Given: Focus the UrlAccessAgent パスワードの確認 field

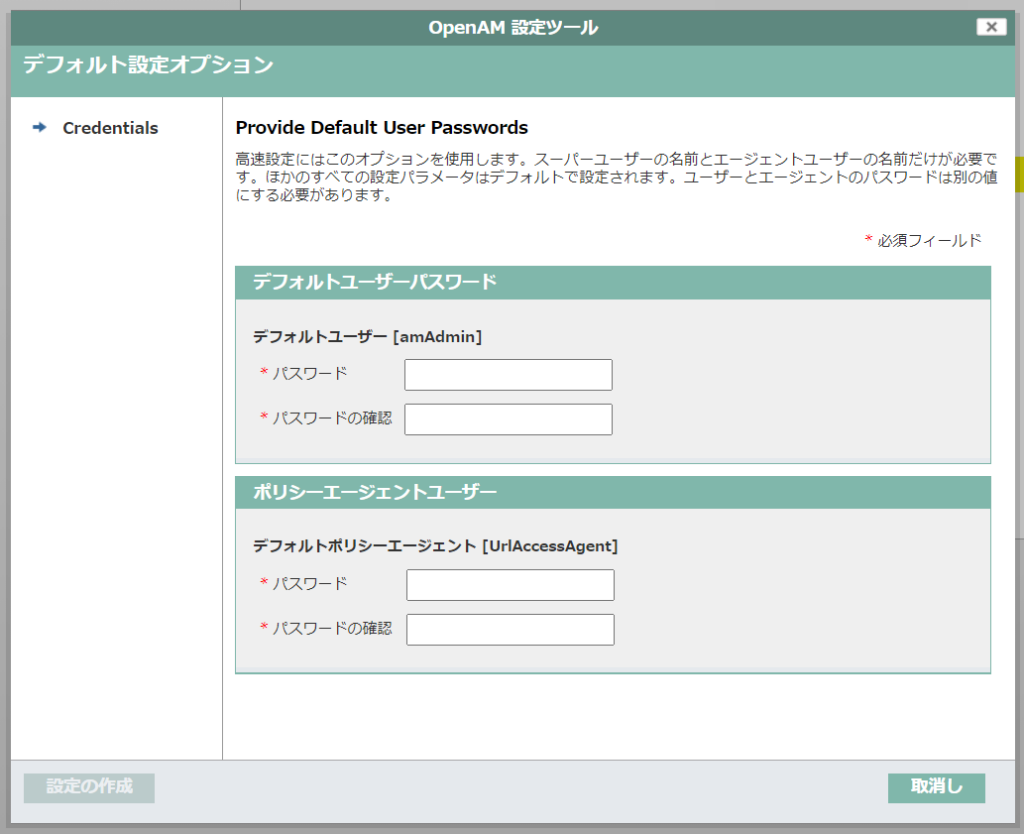Looking at the screenshot, I should tap(510, 630).
